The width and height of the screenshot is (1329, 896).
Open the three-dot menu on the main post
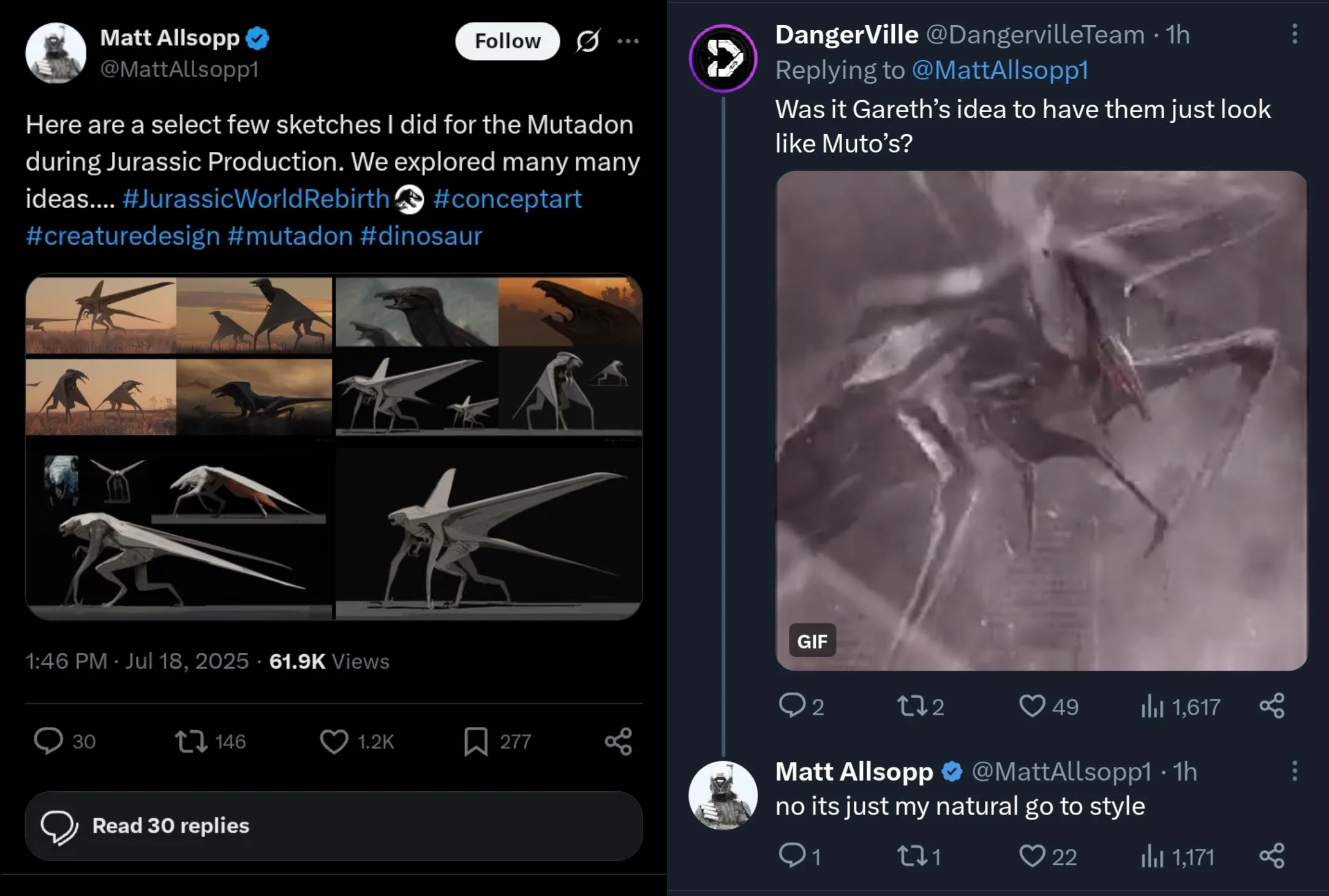628,41
